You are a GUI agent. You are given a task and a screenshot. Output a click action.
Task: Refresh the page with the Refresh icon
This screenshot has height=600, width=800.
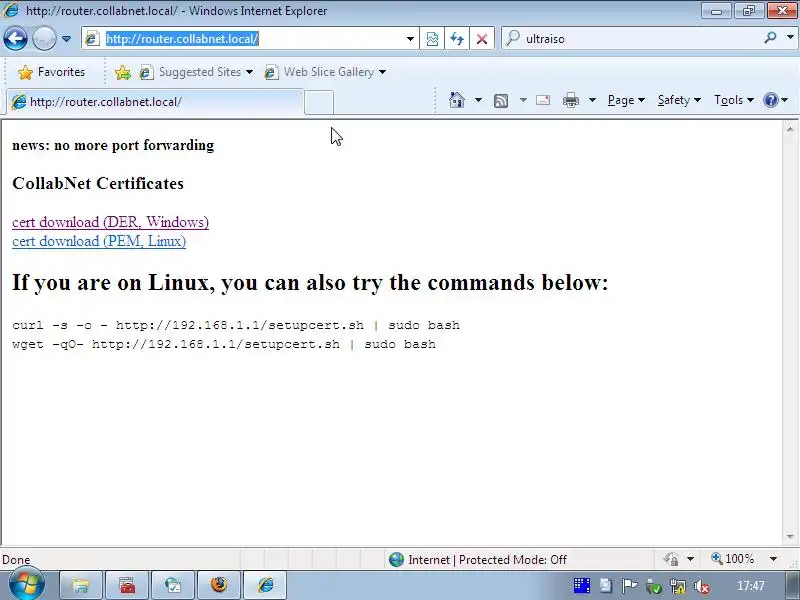click(457, 39)
